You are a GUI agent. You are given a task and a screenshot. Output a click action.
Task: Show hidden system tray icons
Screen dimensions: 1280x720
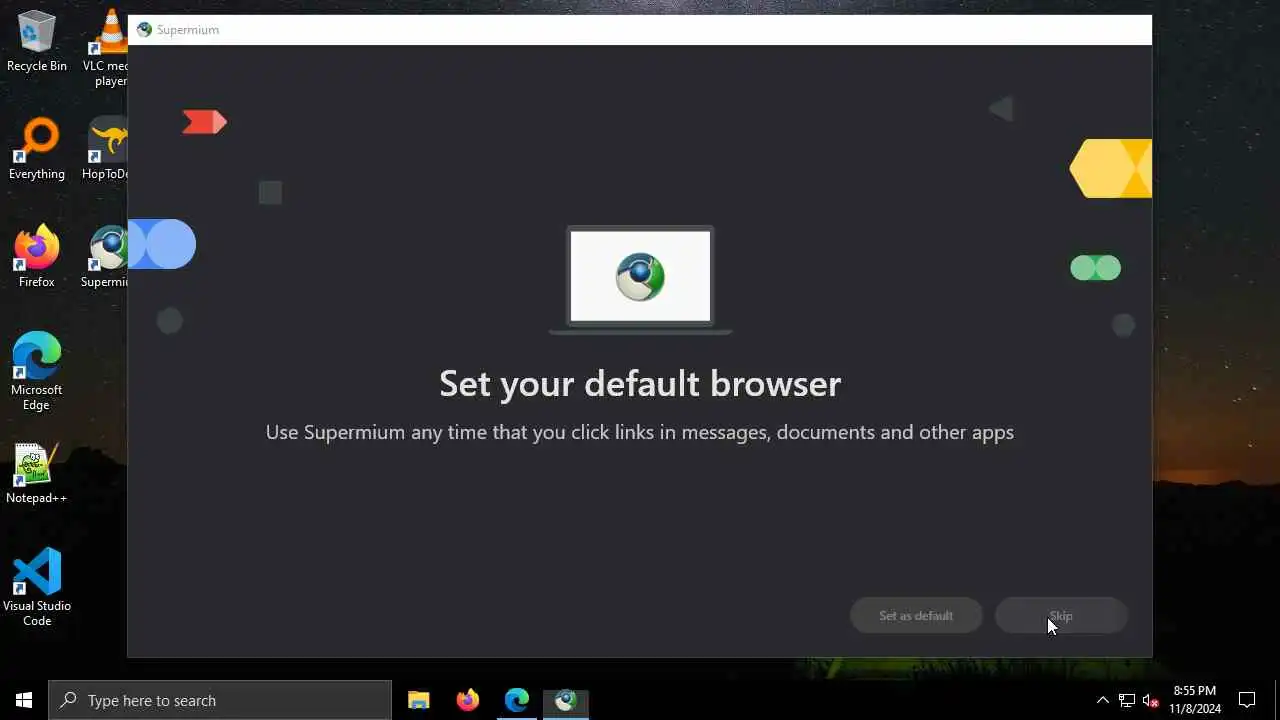point(1102,700)
